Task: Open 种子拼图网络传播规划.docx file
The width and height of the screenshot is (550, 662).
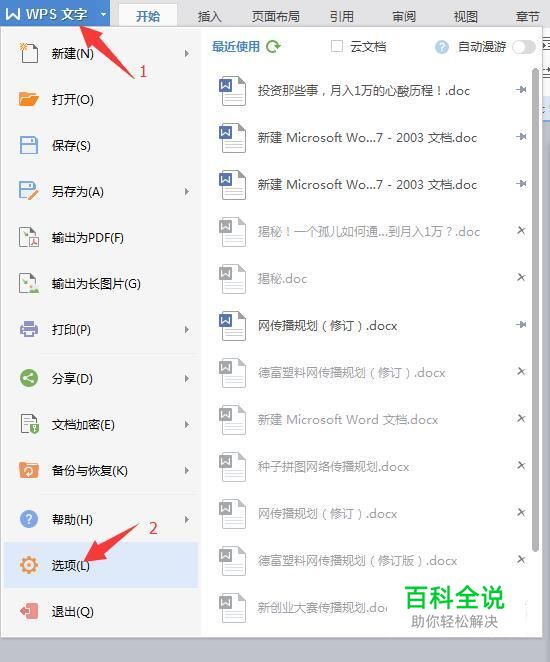Action: tap(333, 467)
